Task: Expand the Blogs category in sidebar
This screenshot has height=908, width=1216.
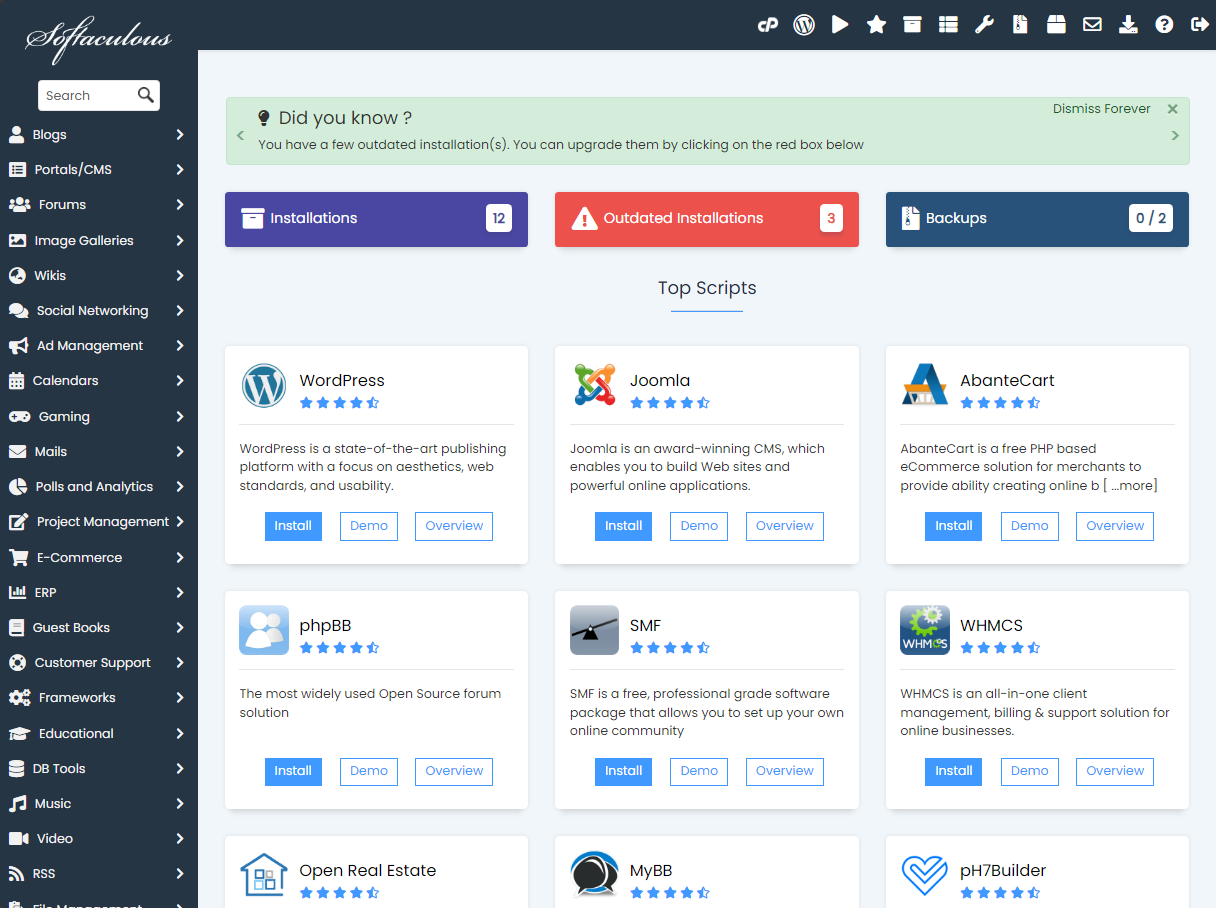Action: (98, 134)
